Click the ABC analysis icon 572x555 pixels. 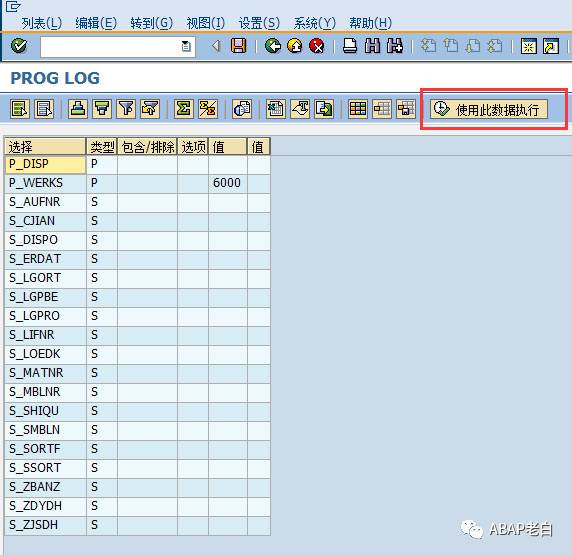[x=242, y=109]
